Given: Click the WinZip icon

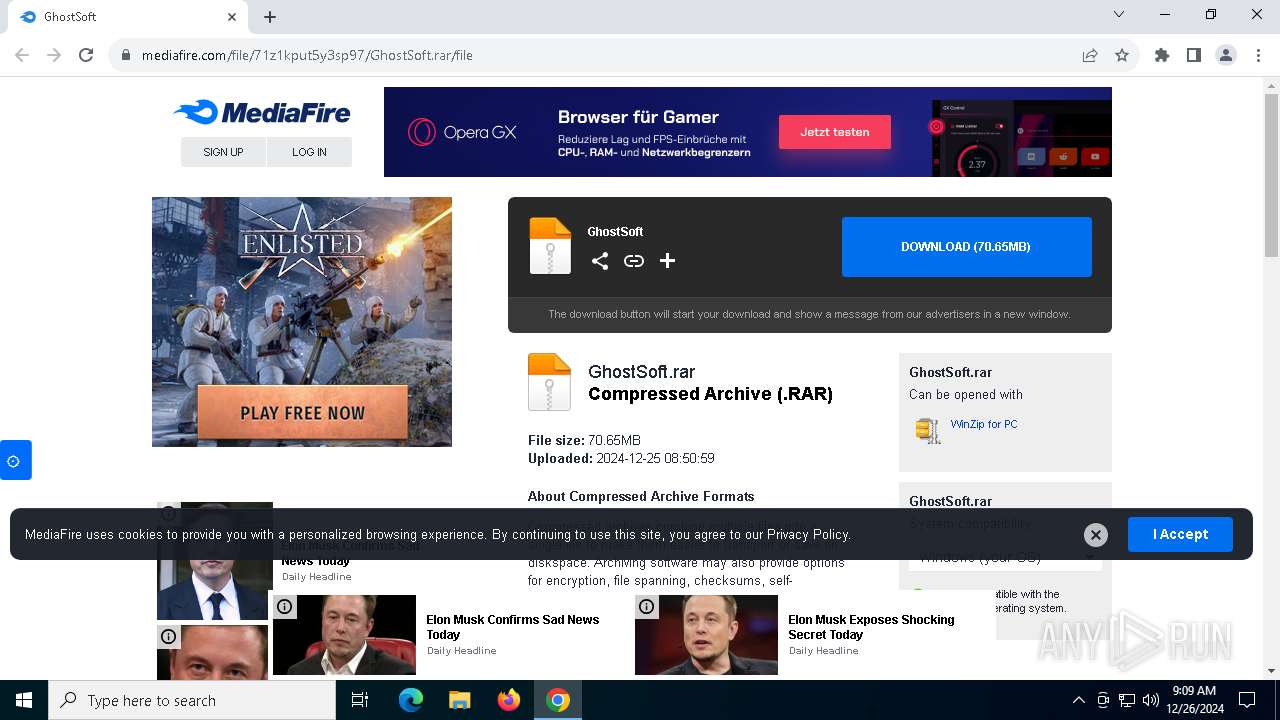Looking at the screenshot, I should pos(928,430).
